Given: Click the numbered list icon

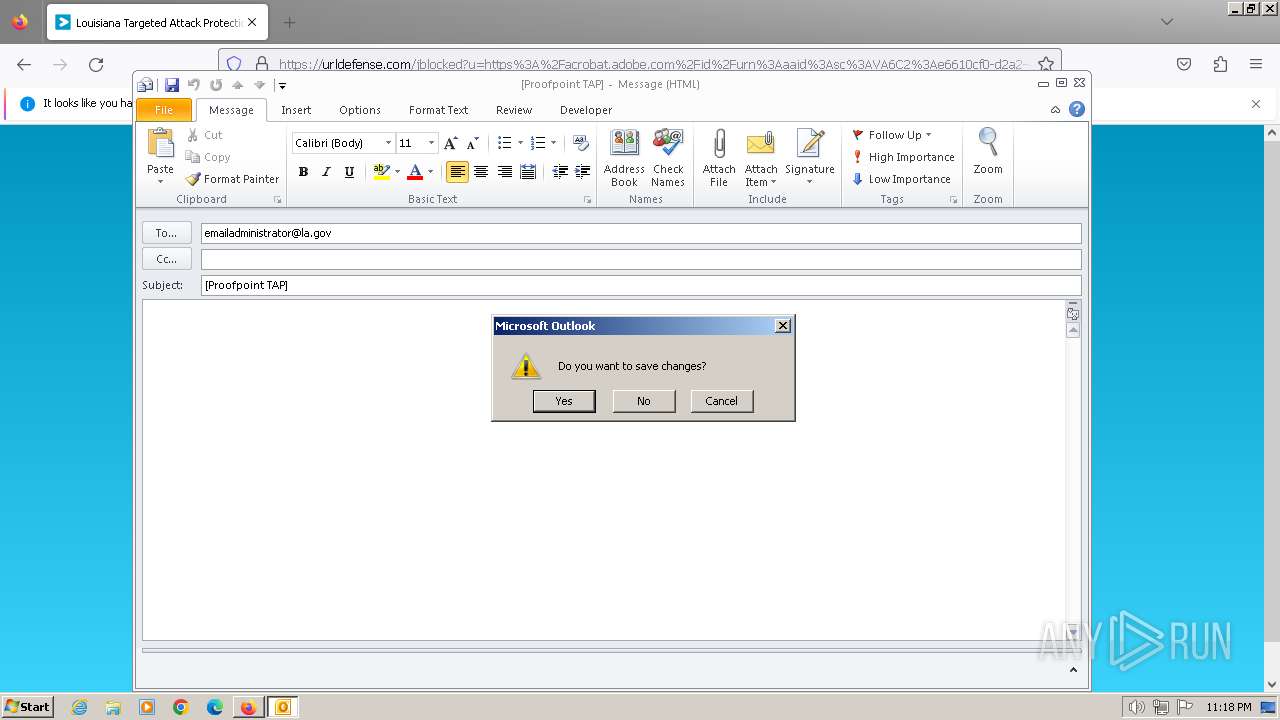Looking at the screenshot, I should coord(538,143).
